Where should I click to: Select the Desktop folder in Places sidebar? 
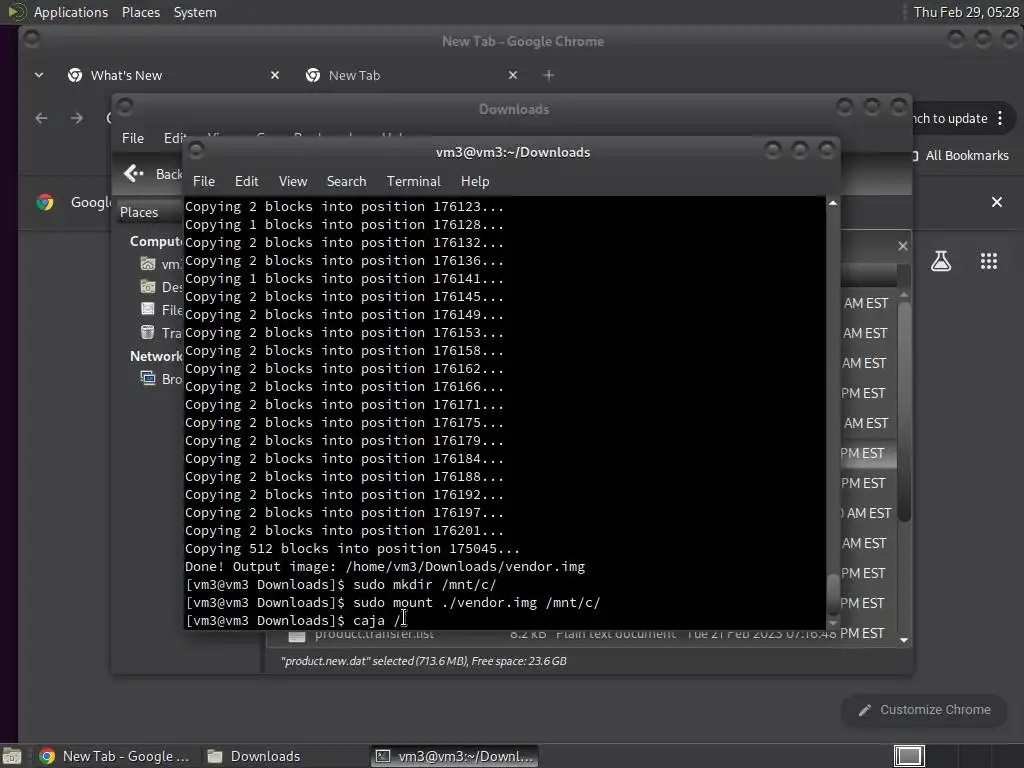(x=161, y=287)
